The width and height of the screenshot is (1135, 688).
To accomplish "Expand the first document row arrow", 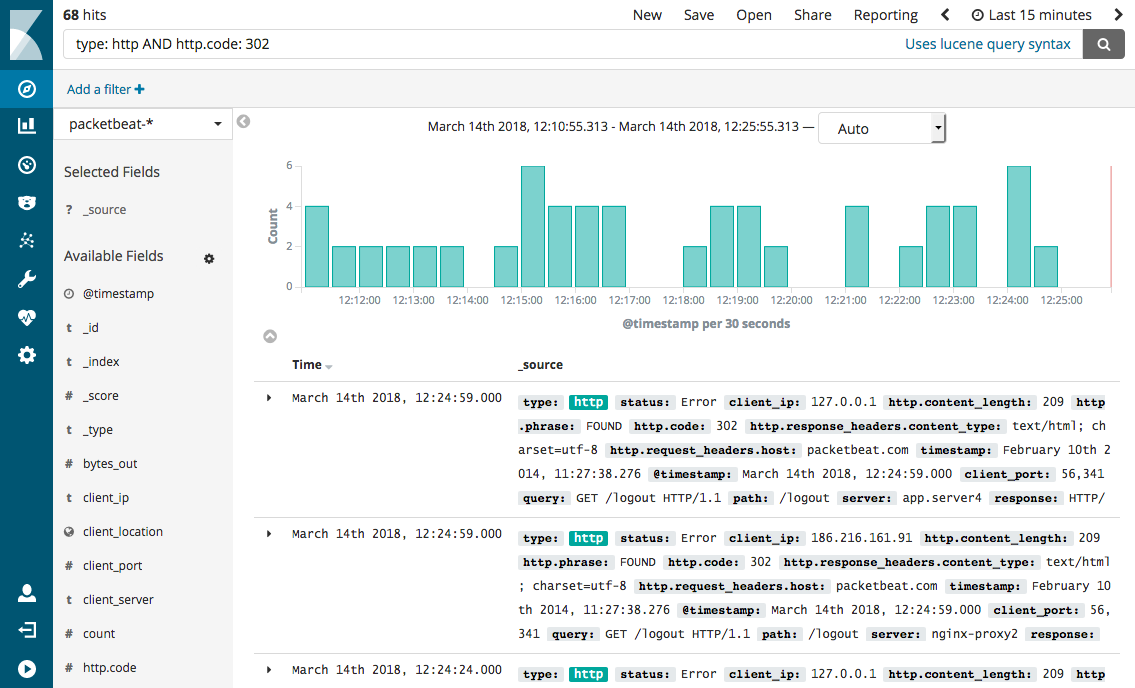I will coord(267,396).
